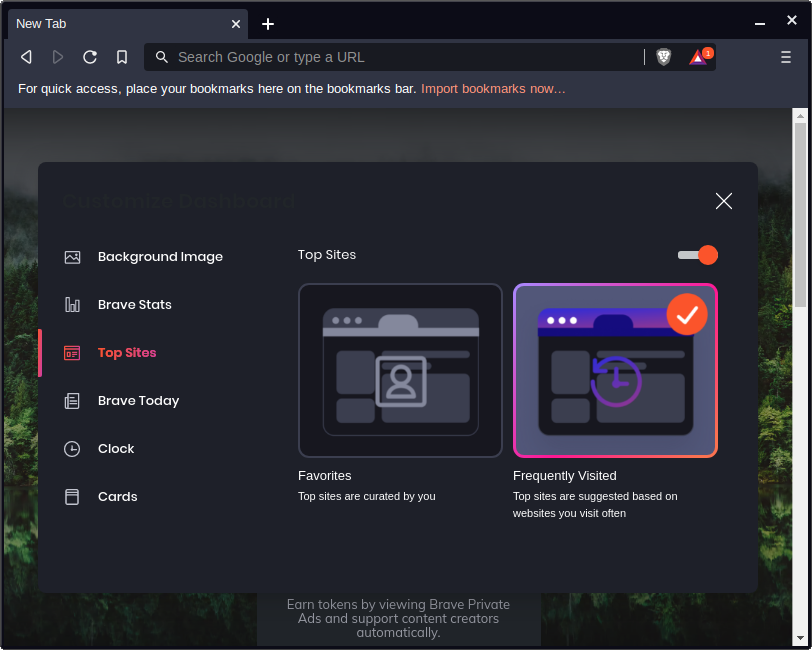Click the Brave Shields lion icon
Viewport: 812px width, 650px height.
coord(664,57)
